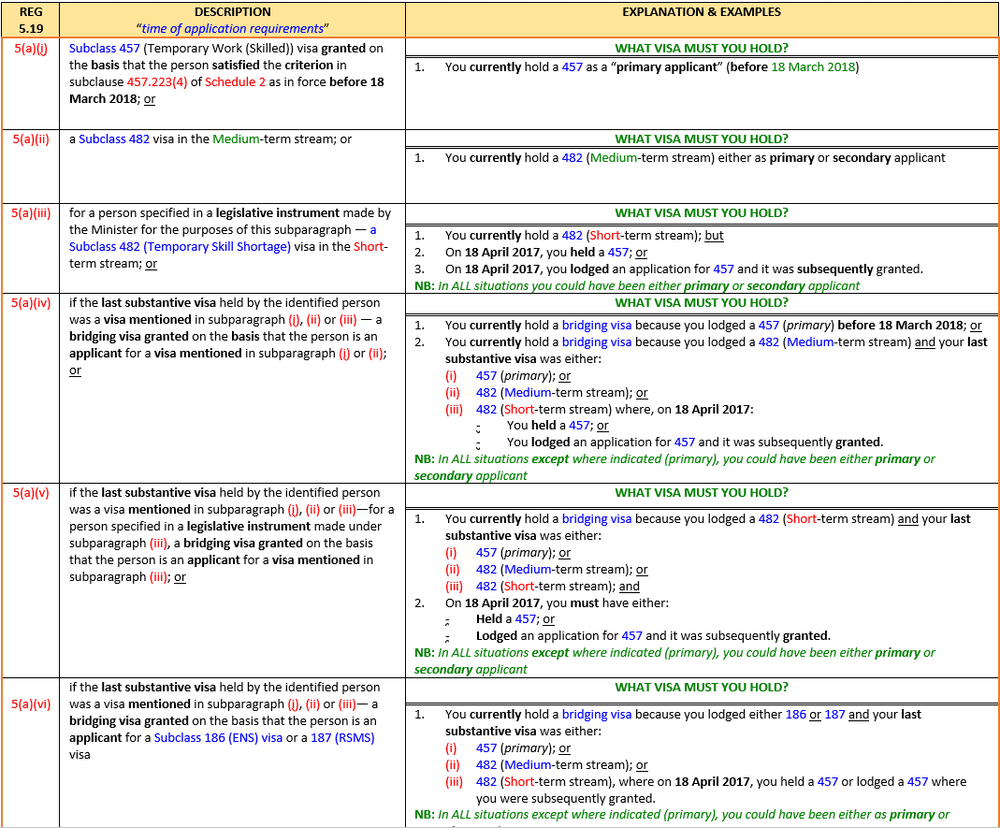Select the row label 5(a)(vi)

click(31, 704)
